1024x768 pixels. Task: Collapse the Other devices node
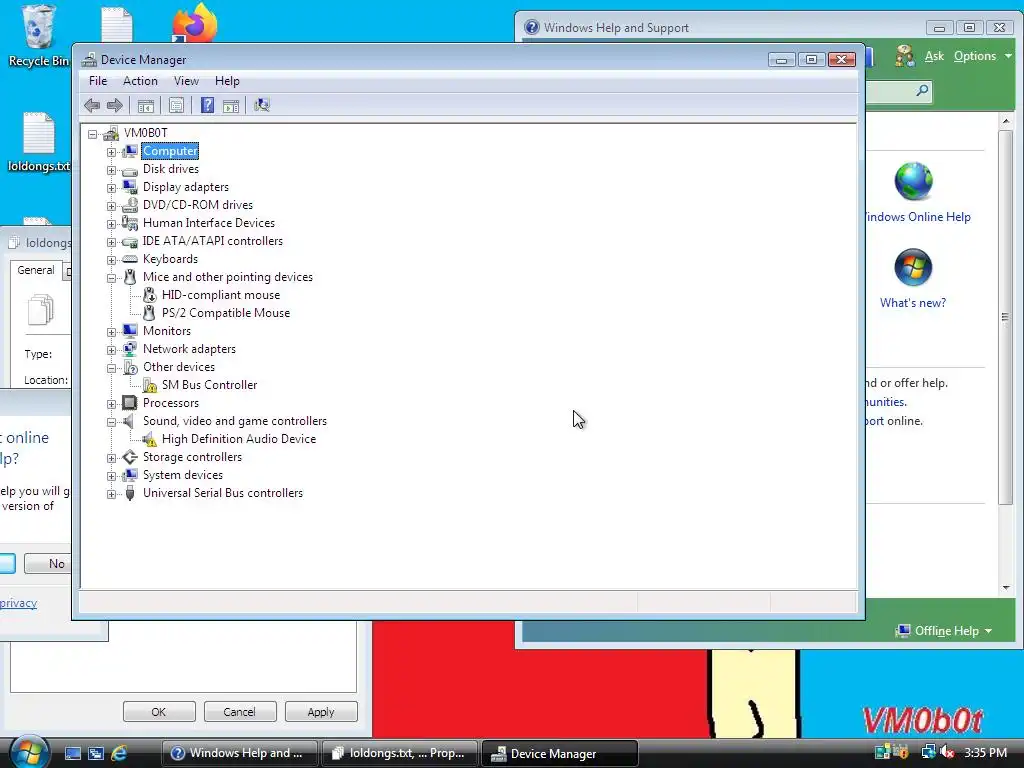pos(111,368)
